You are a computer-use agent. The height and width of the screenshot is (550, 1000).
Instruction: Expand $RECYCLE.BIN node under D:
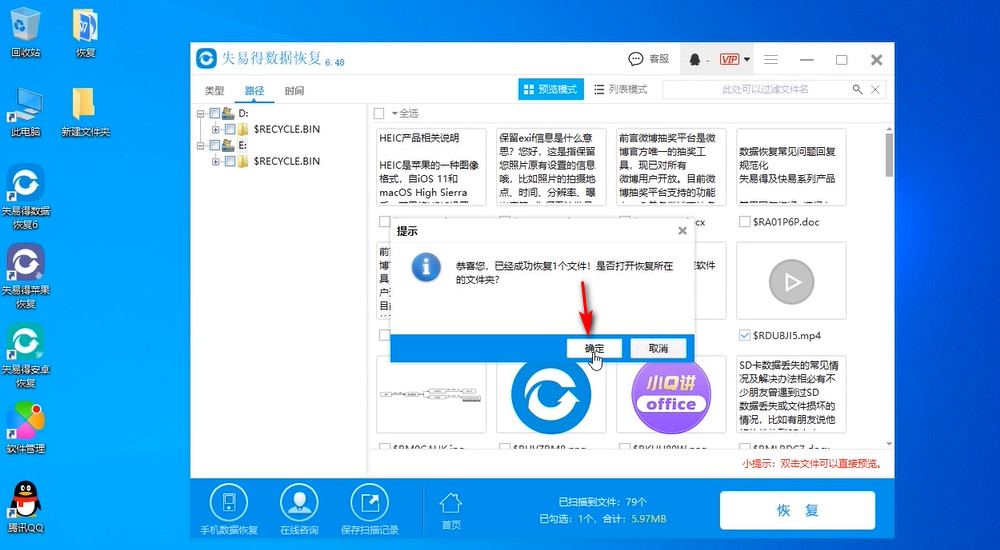(x=216, y=130)
